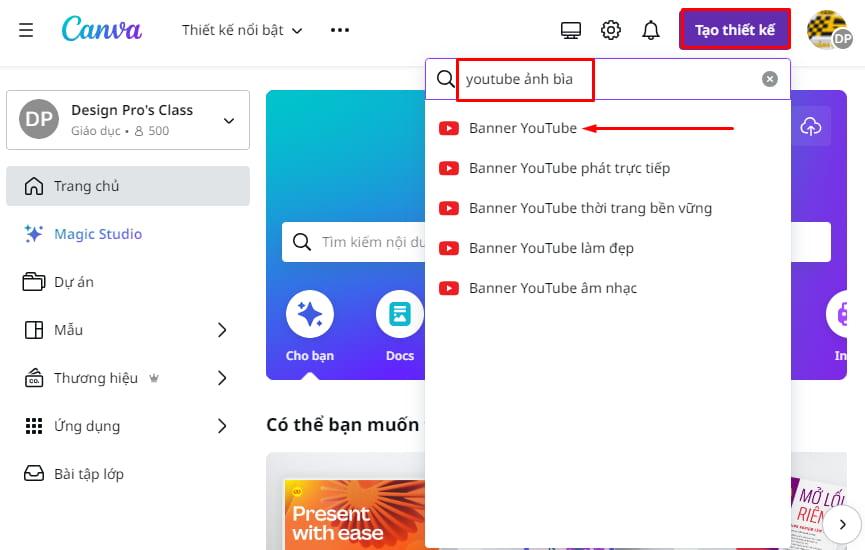Select Banner YouTube thời trang bền vững
Screen dimensions: 865x550
607,208
